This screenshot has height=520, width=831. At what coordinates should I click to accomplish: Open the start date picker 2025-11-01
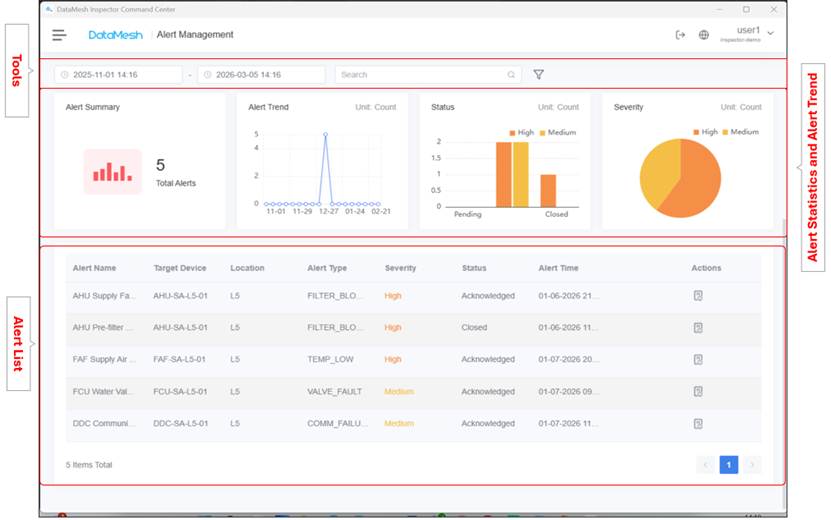pos(118,75)
